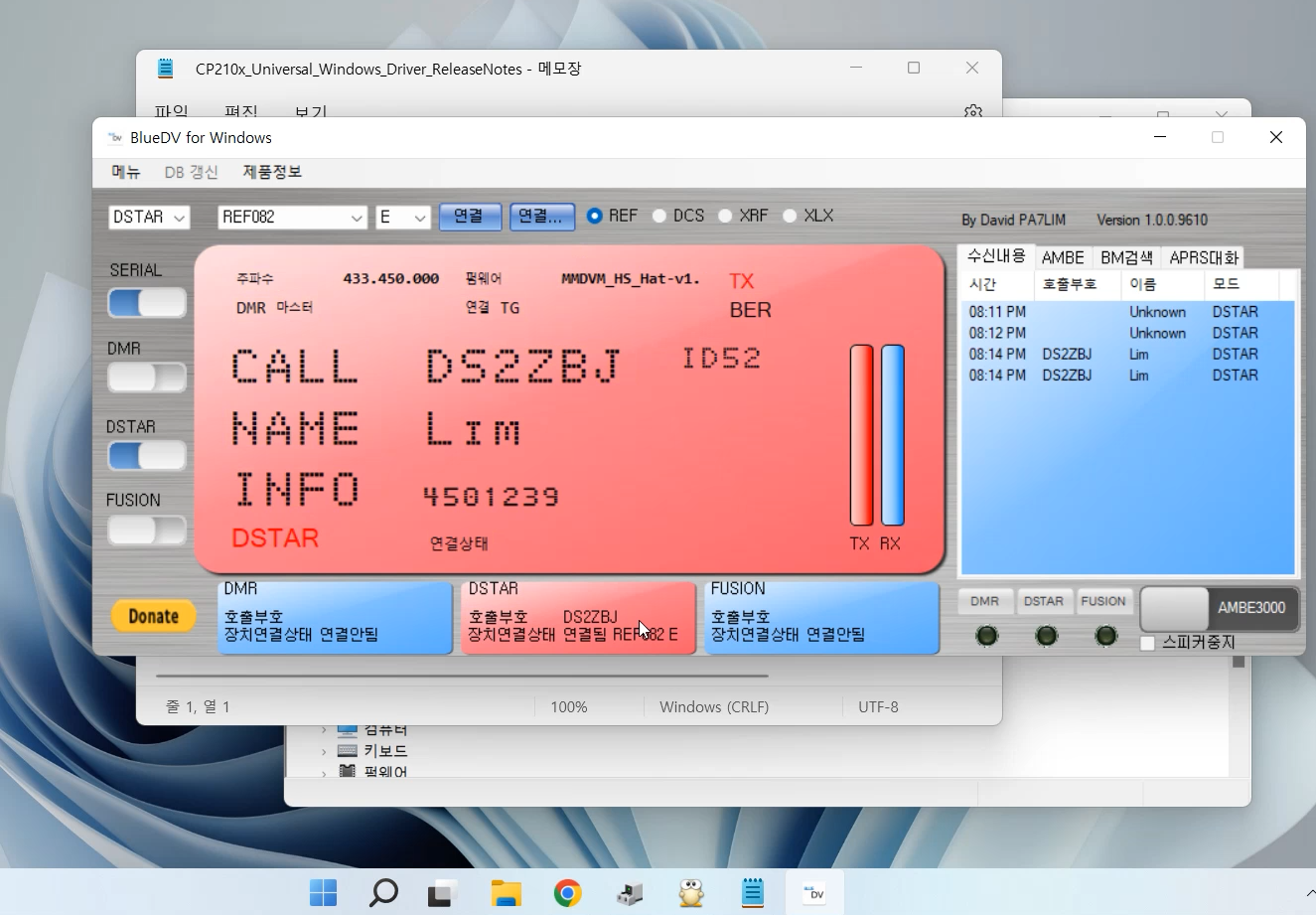Open the 제품정보 menu
The image size is (1316, 915).
(x=272, y=172)
